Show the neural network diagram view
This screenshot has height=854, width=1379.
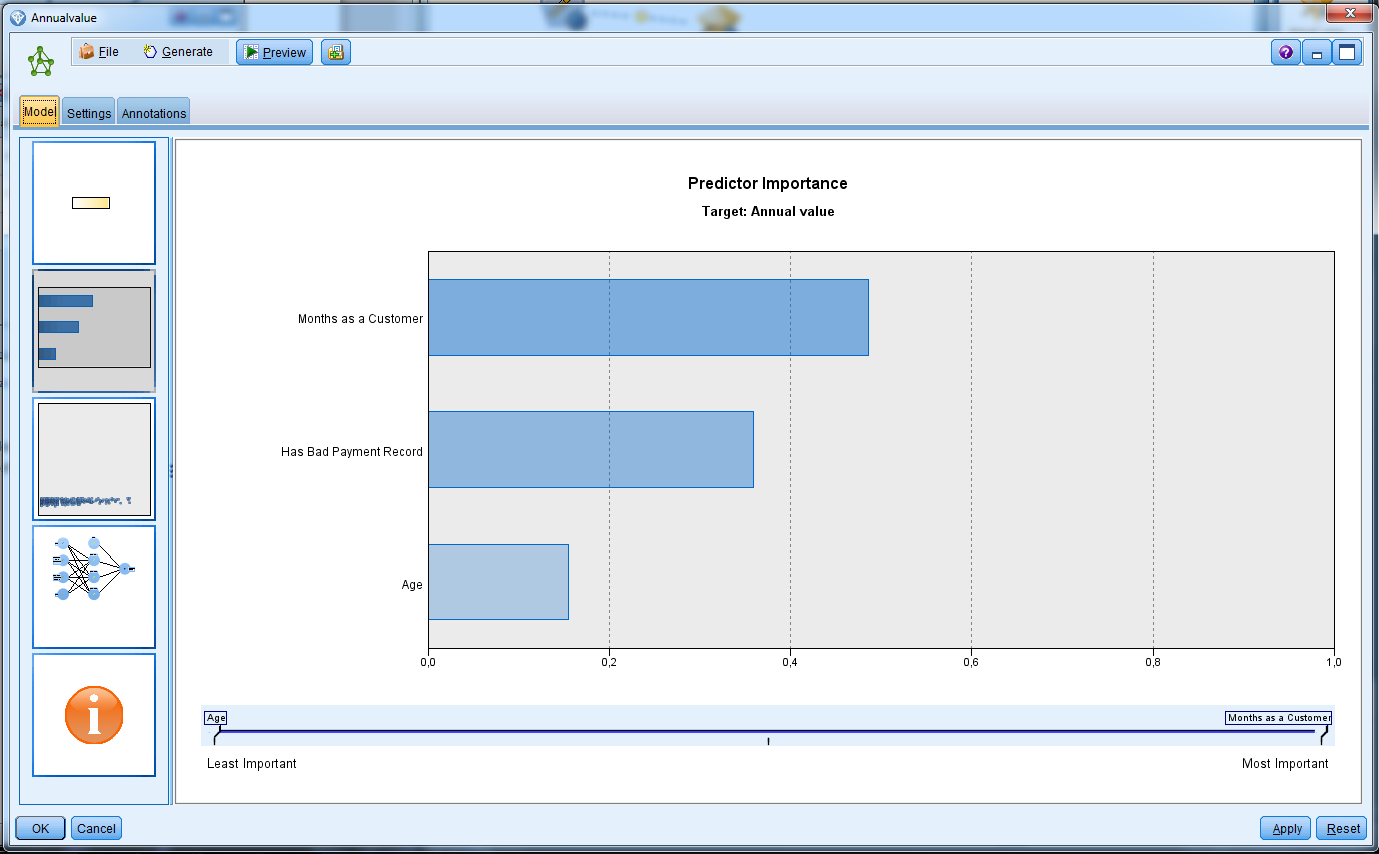(x=94, y=587)
